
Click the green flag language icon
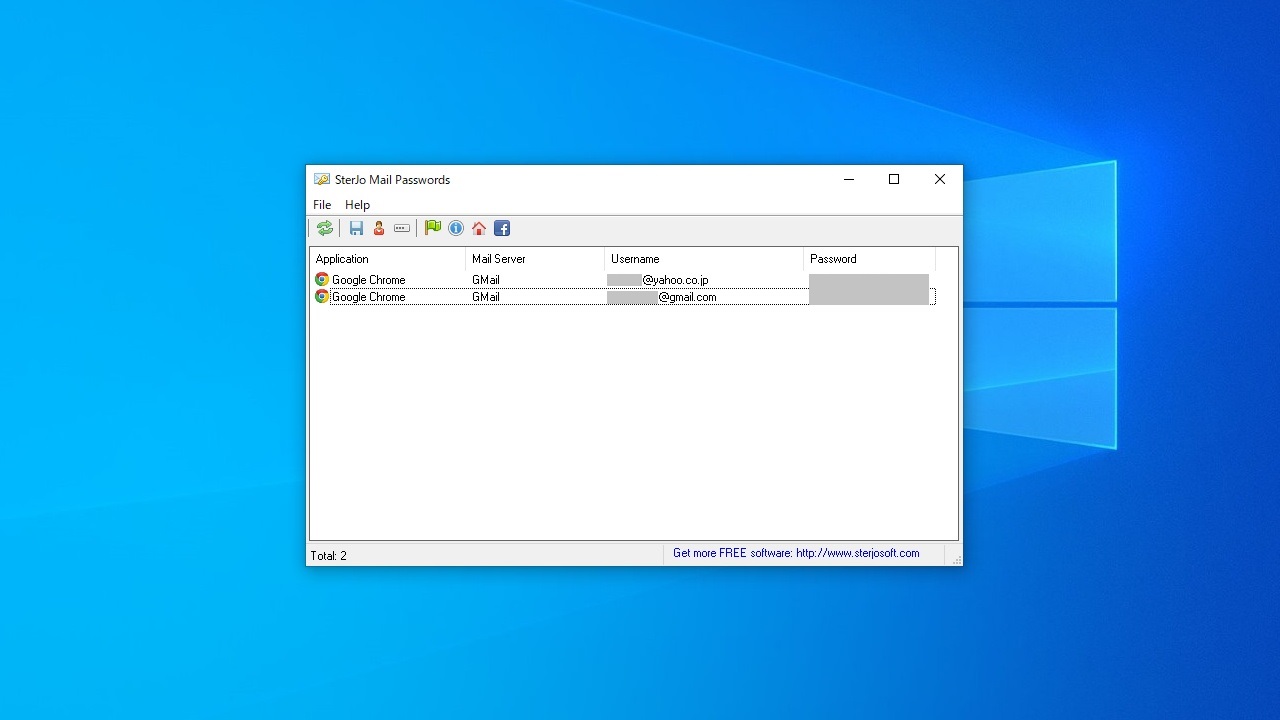[433, 228]
